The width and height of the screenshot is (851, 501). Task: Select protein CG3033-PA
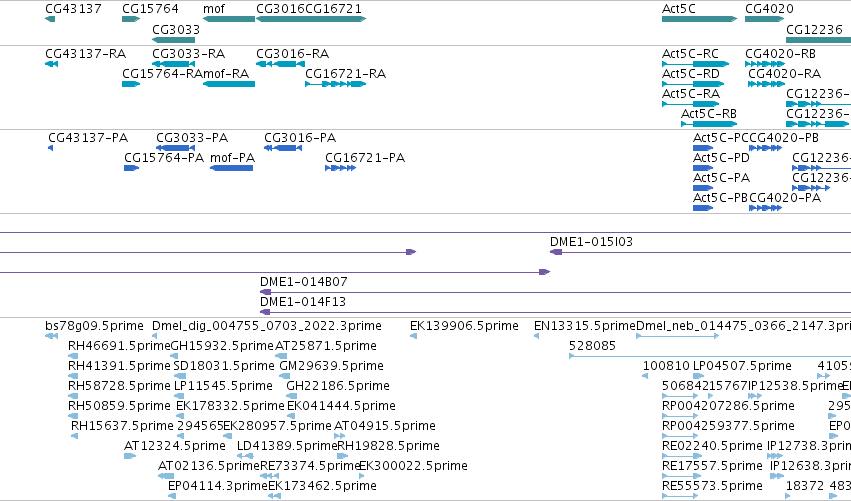(x=175, y=148)
